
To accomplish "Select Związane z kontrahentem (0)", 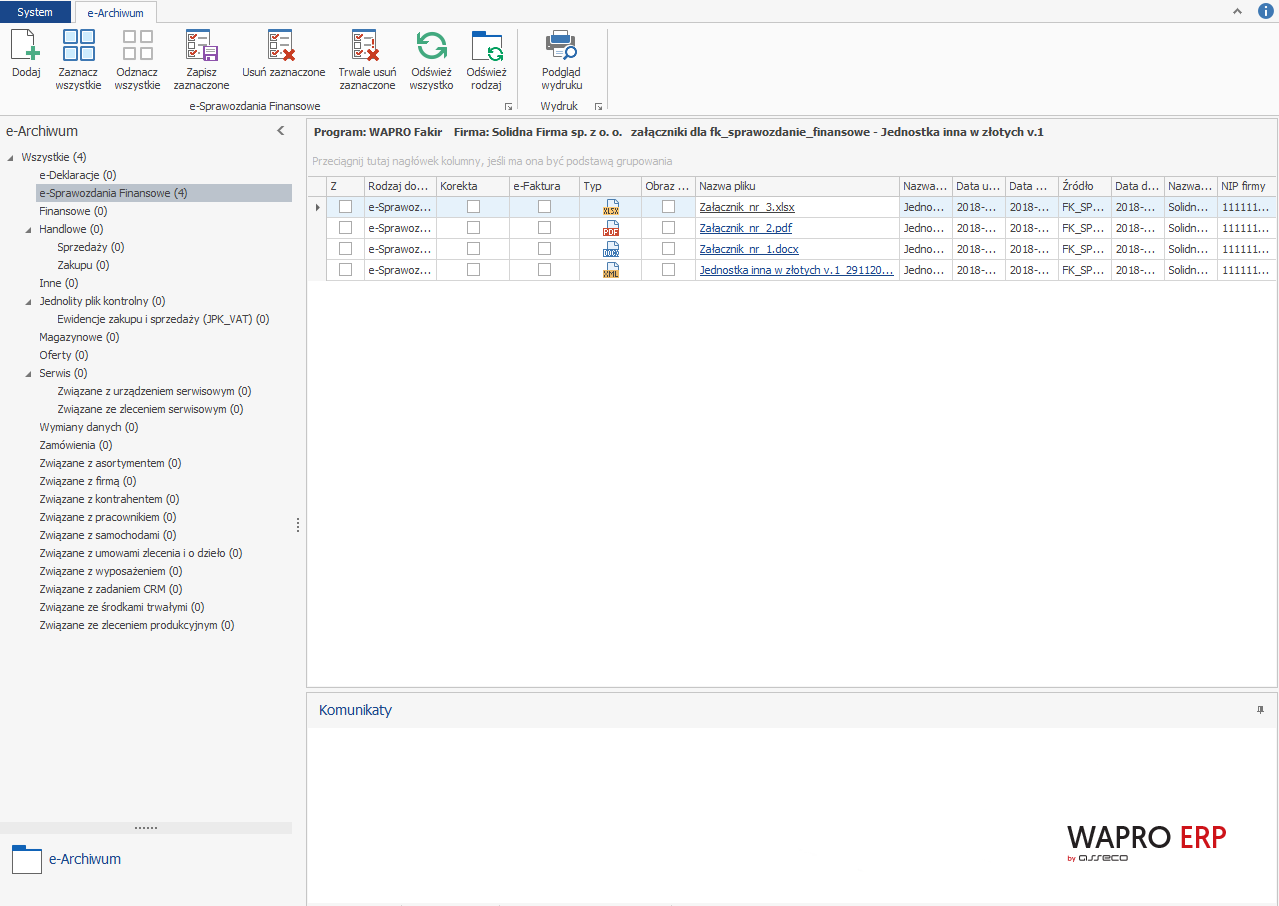I will click(x=109, y=499).
